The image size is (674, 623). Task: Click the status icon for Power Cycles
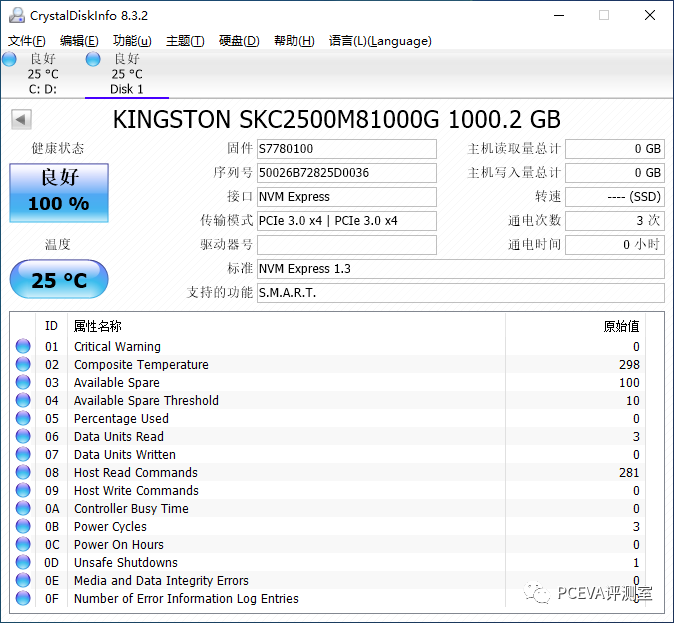[x=23, y=526]
